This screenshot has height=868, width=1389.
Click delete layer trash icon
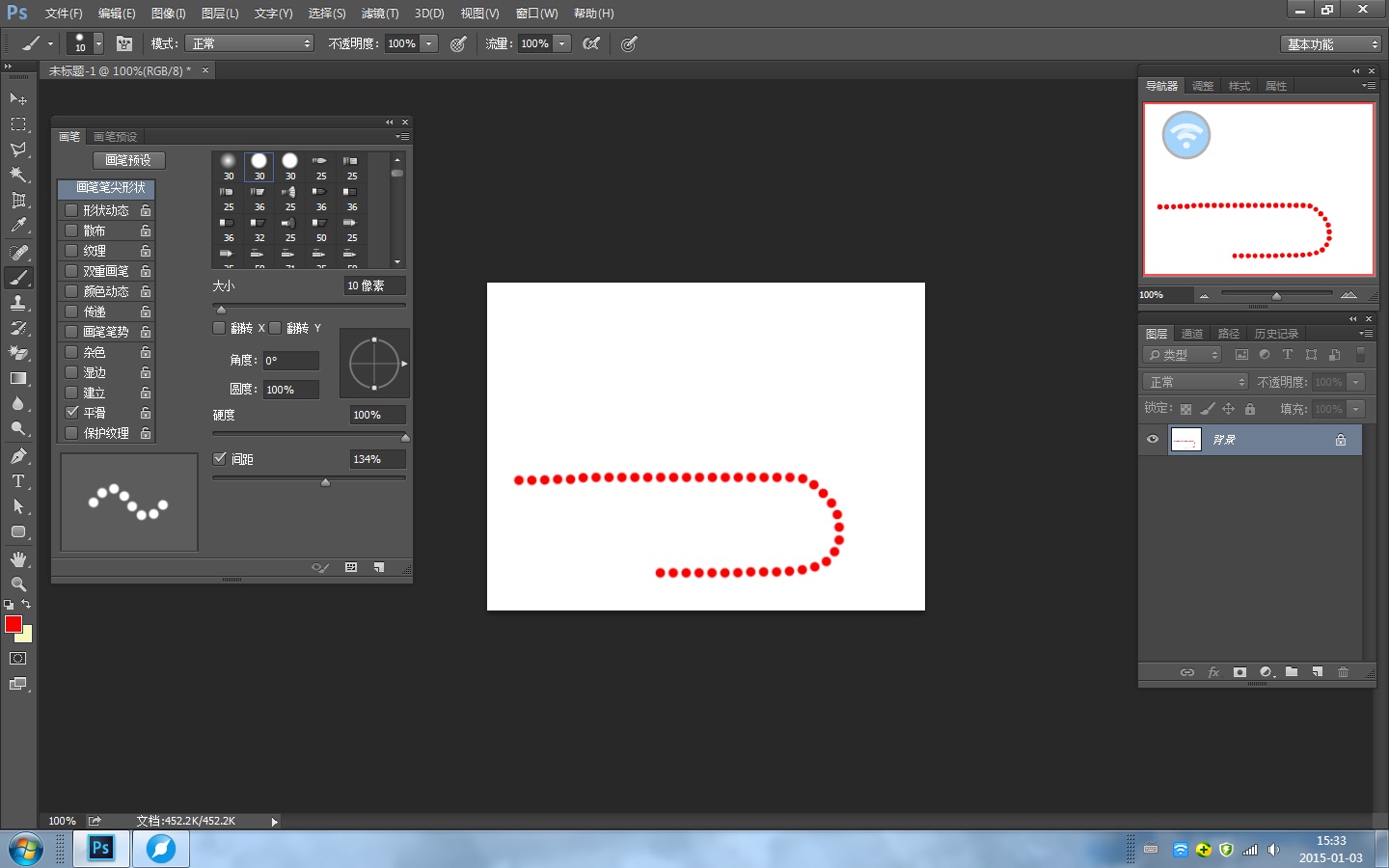tap(1343, 672)
